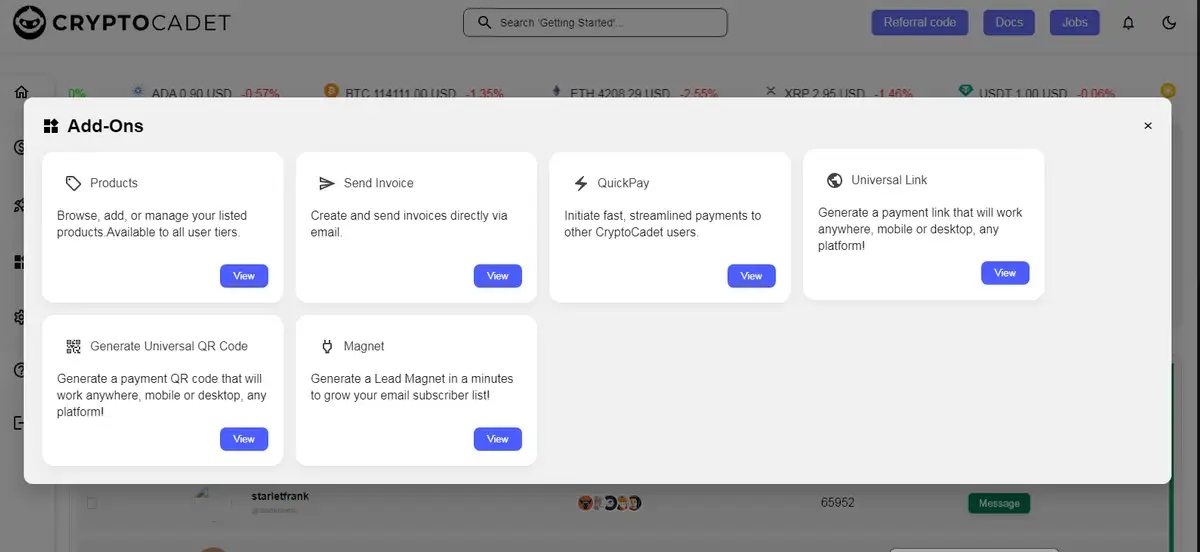
Task: Open the Jobs page
Action: coord(1074,22)
